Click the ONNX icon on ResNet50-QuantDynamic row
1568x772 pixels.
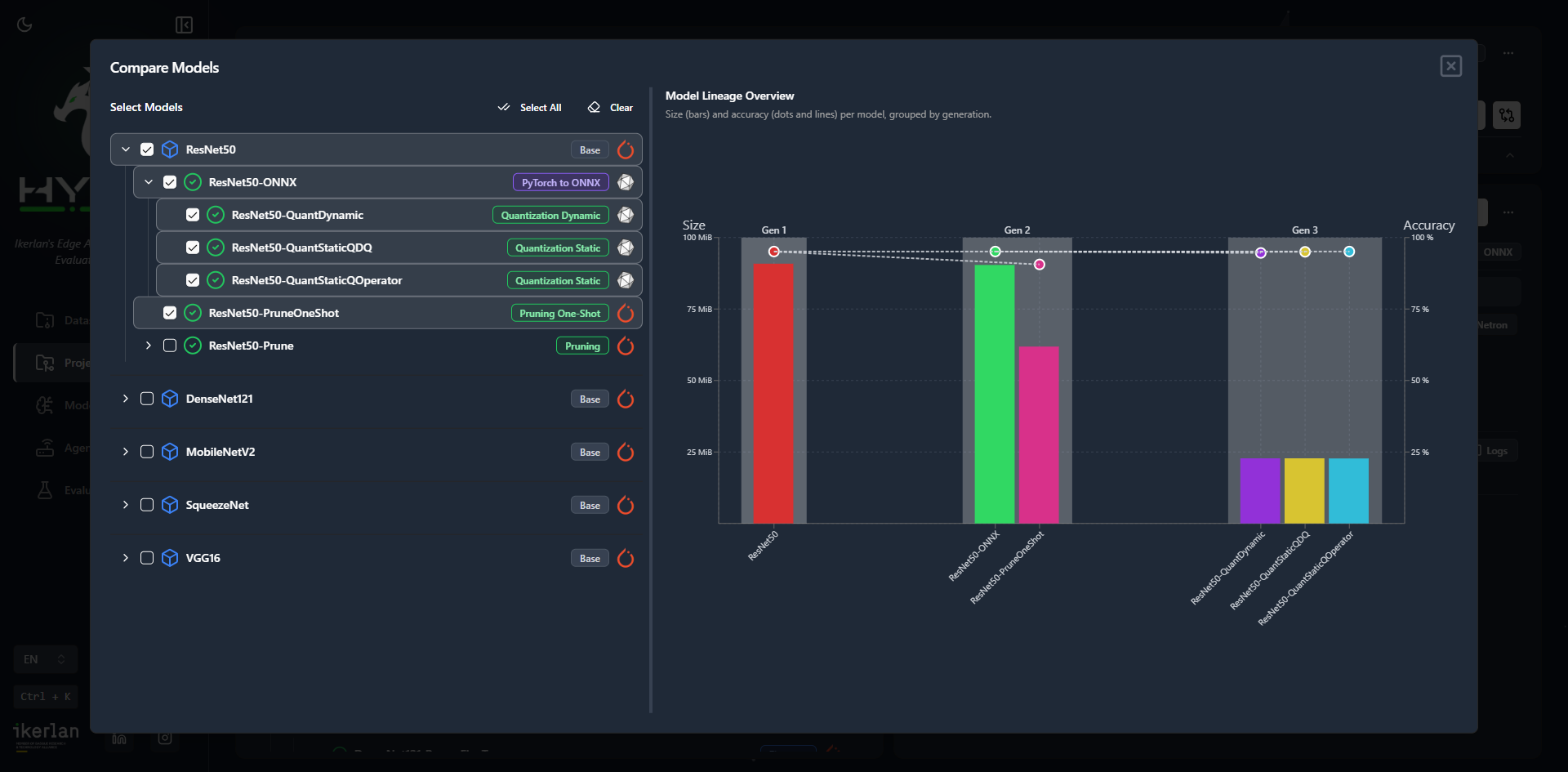(626, 215)
